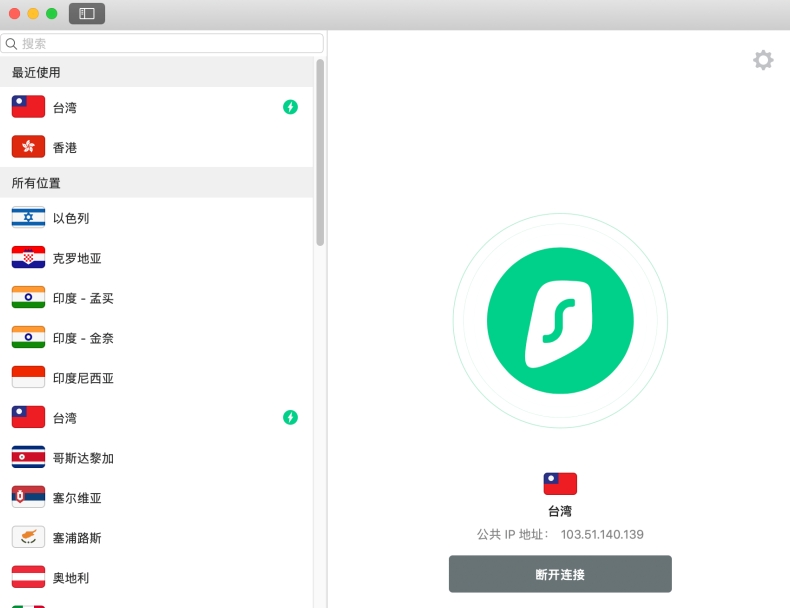
Task: Select 印度 - 孟买 server
Action: (x=156, y=298)
